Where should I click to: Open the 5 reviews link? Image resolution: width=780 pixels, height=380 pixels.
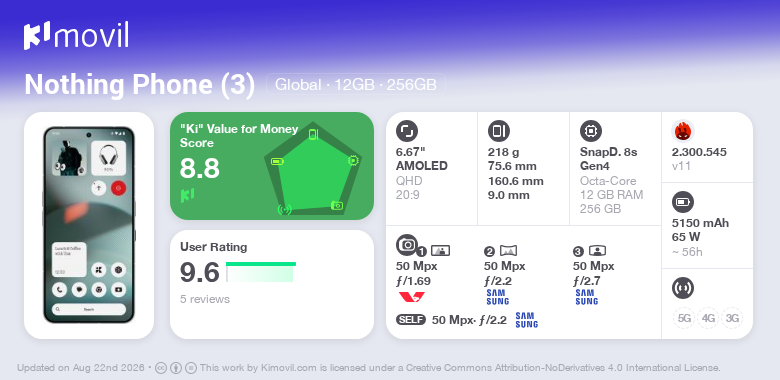pos(205,299)
